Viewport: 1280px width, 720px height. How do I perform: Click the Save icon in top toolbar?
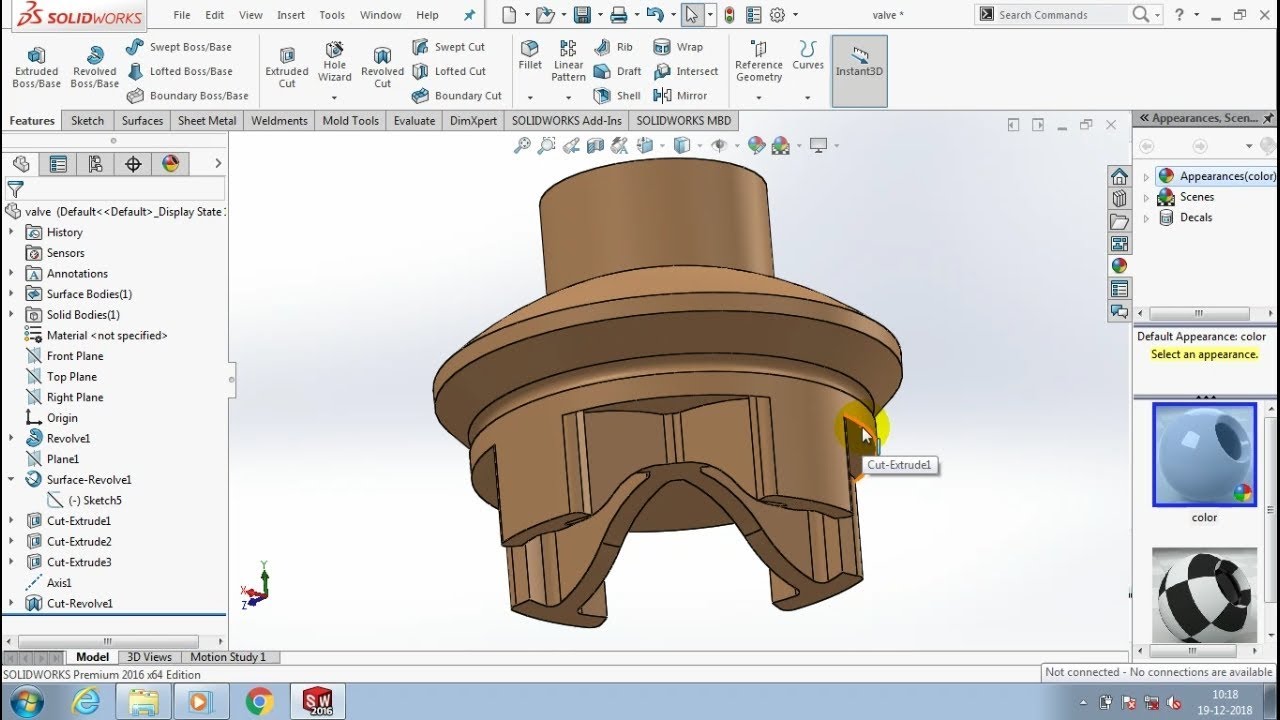(581, 15)
